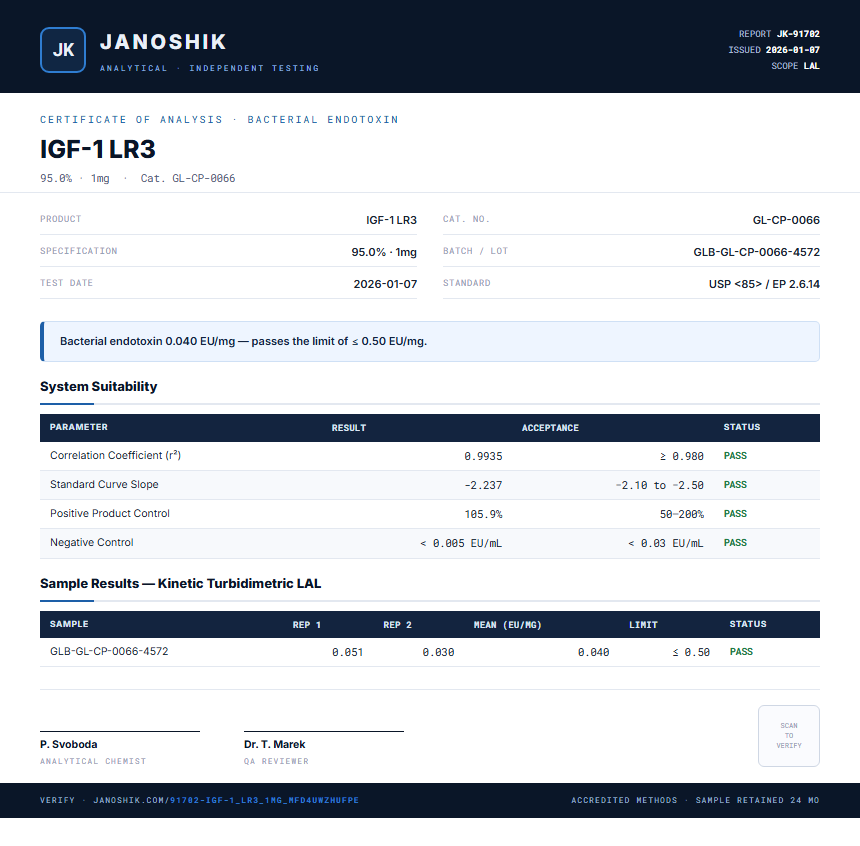Open the janoshik.com verification link in footer
Viewport: 860px width, 846px height.
coord(226,800)
